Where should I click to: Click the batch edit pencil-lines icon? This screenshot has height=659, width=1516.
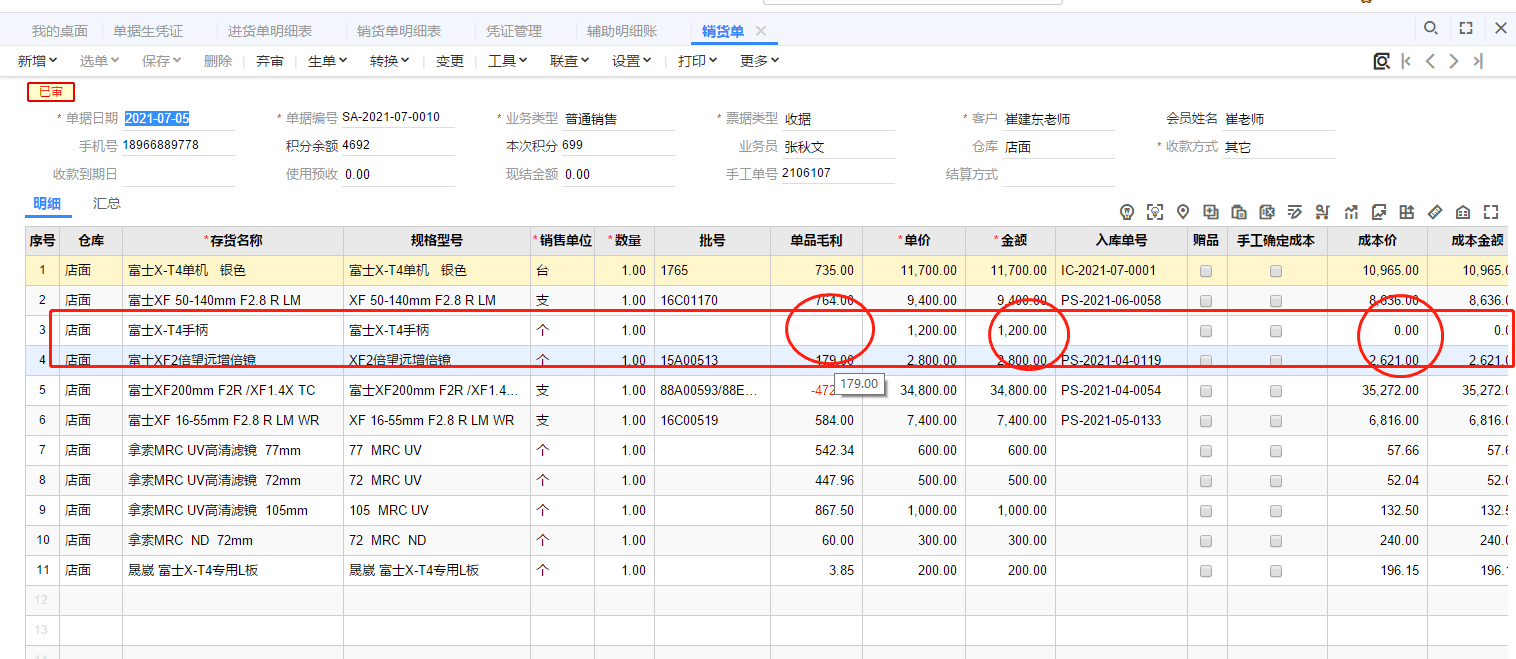[x=1295, y=212]
